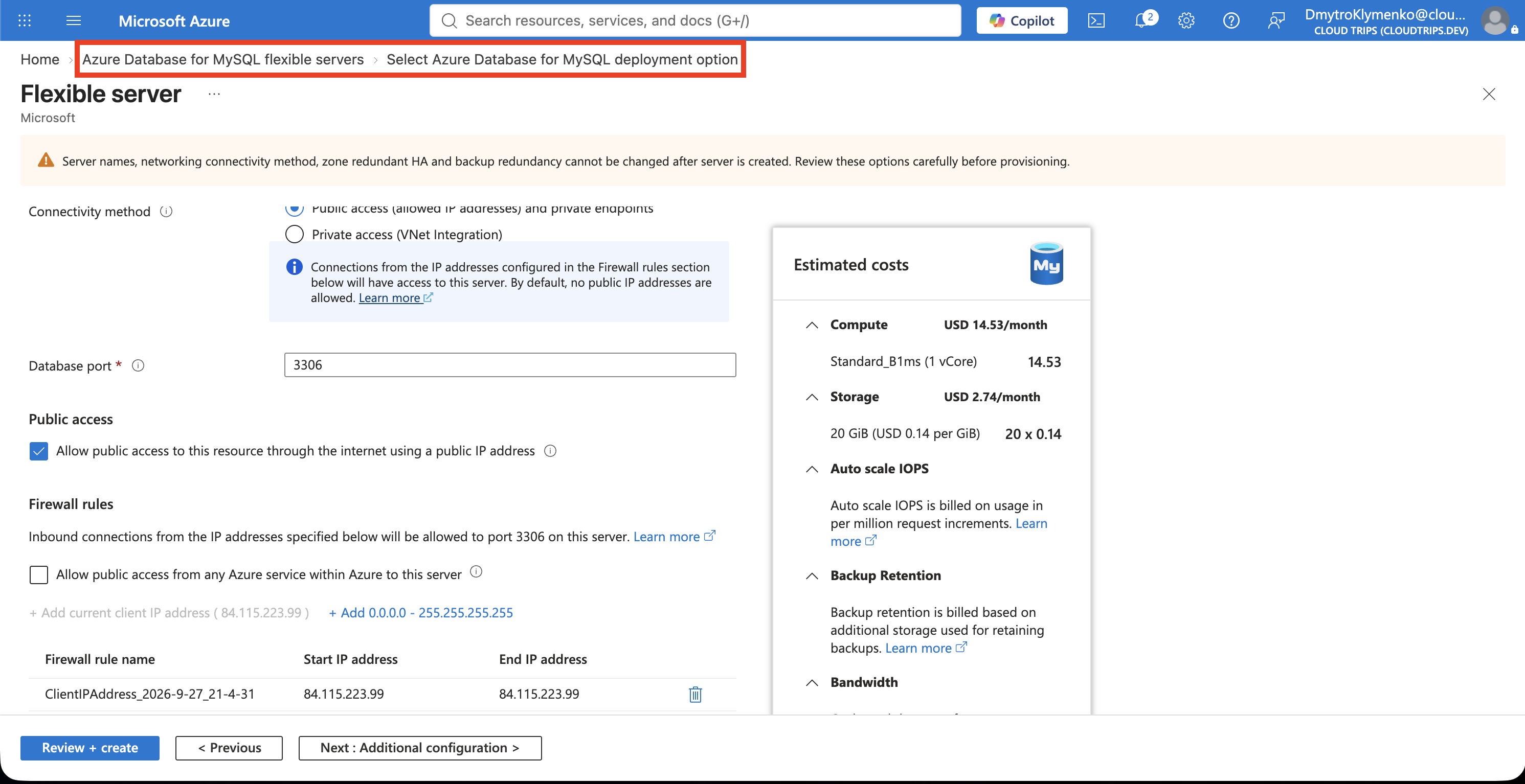
Task: Go to Home breadcrumb
Action: [40, 59]
